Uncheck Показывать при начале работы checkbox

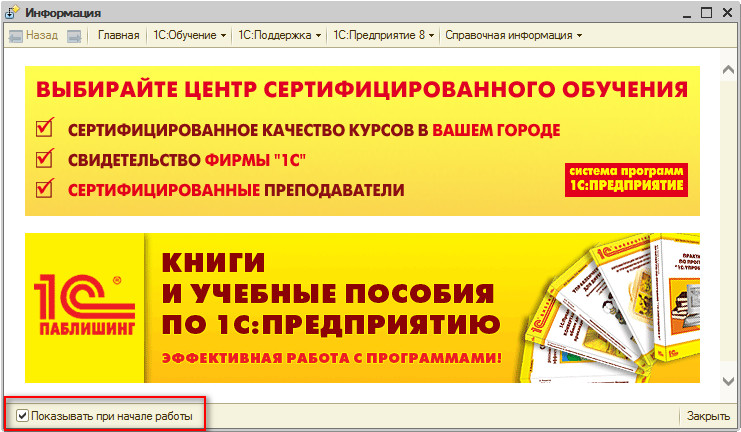point(22,416)
